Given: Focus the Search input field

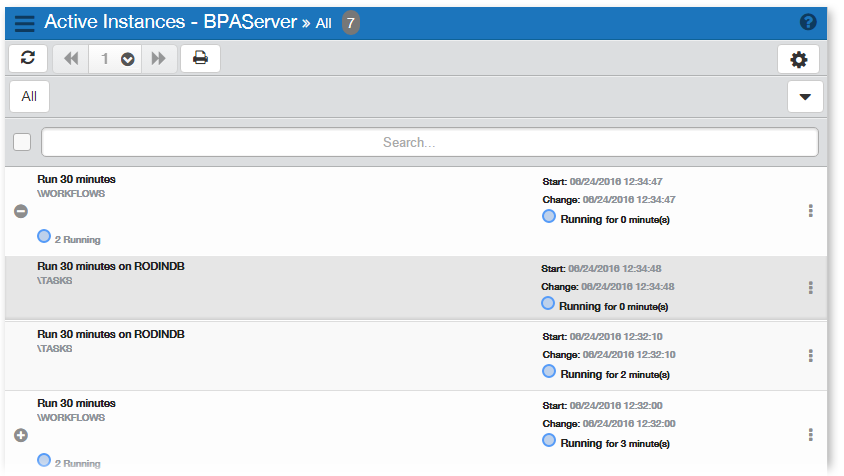Looking at the screenshot, I should tap(429, 142).
